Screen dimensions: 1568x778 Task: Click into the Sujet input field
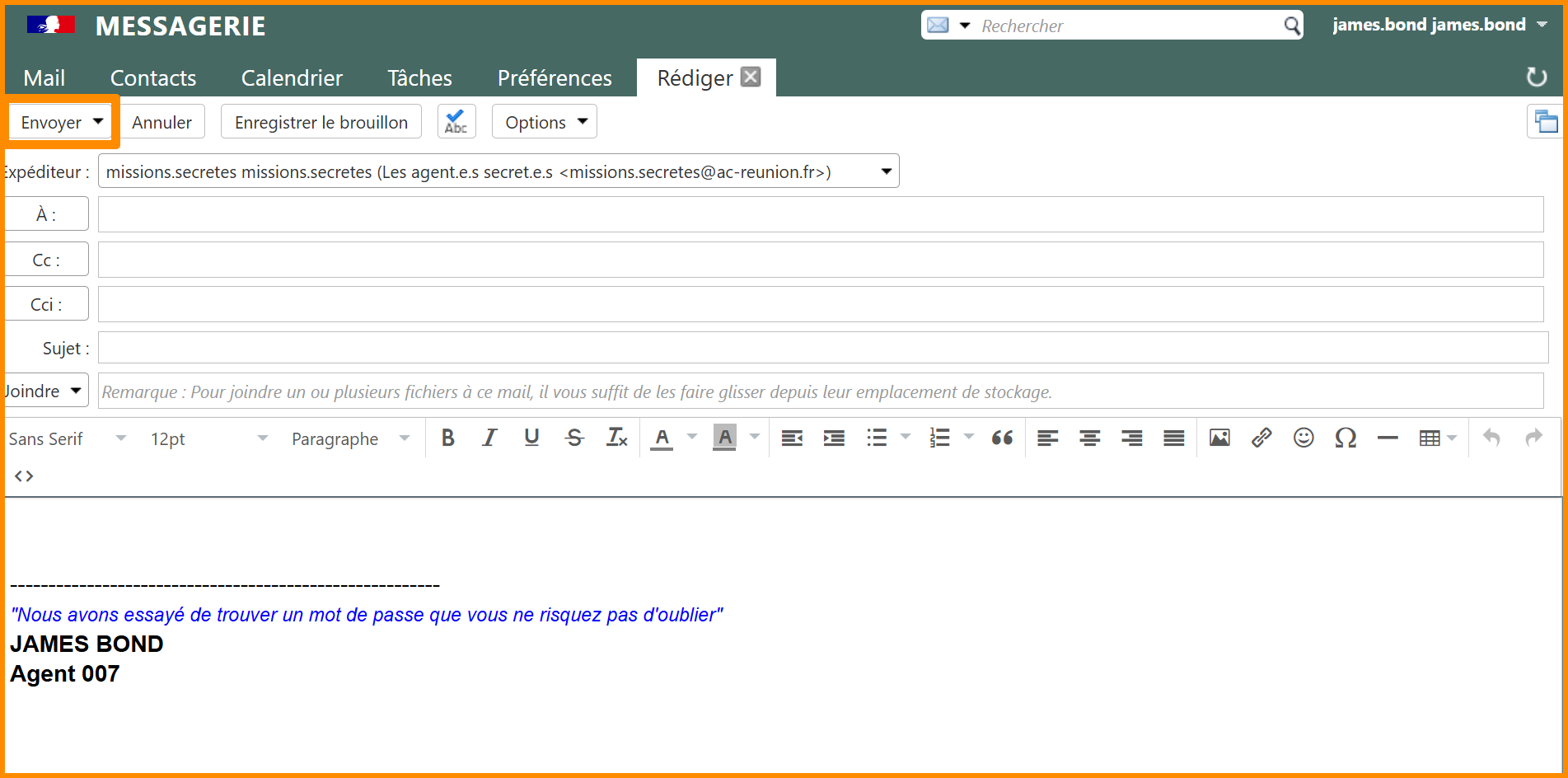(821, 348)
